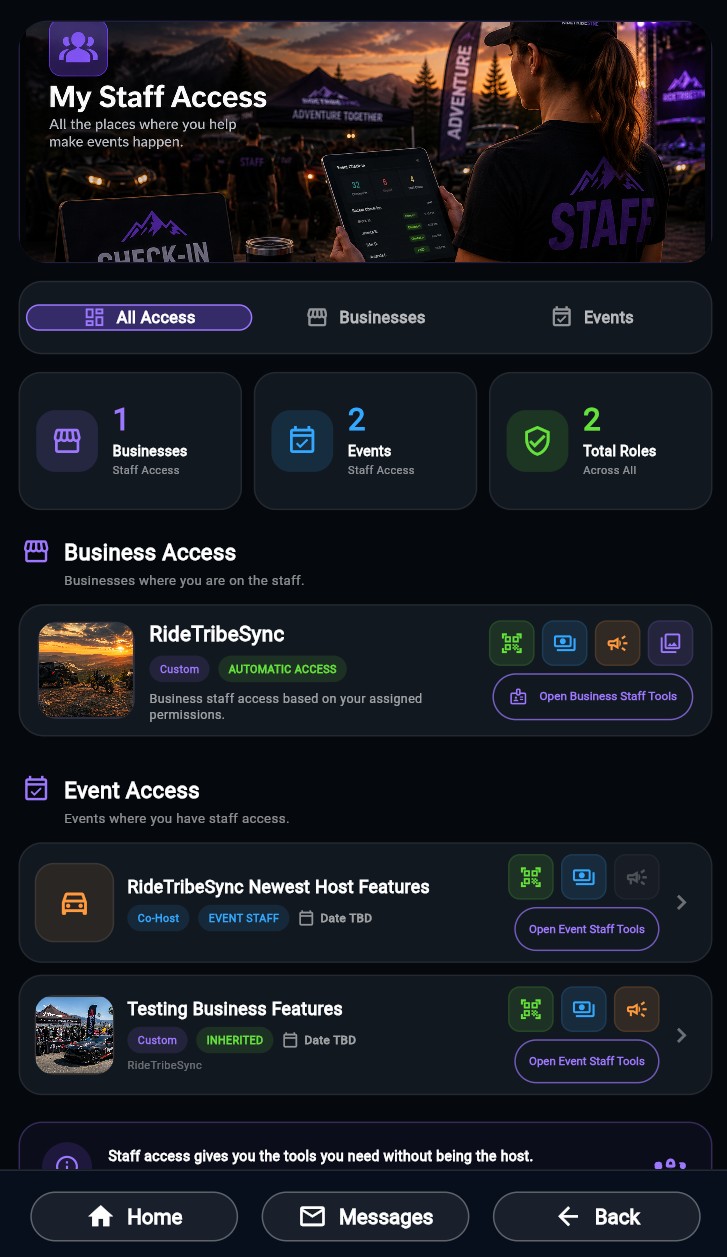Click the storefront icon in Businesses stat card
This screenshot has width=727, height=1257.
point(67,441)
